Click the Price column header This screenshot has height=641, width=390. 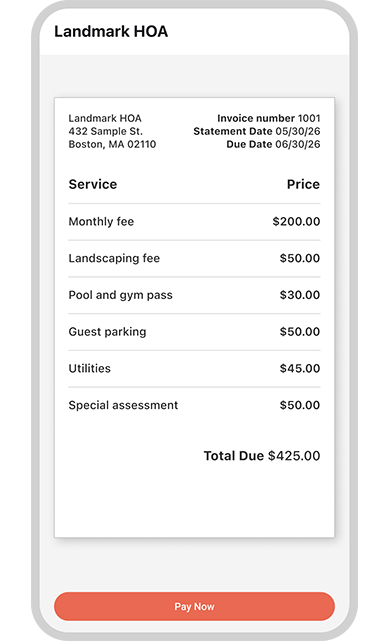303,184
